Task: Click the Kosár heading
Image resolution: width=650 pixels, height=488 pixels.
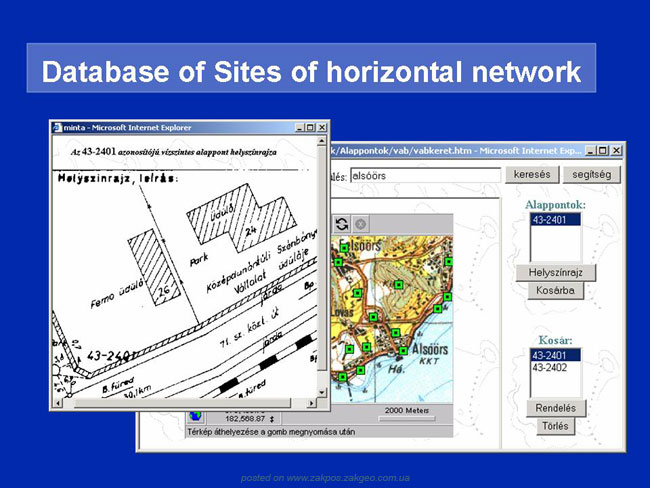Action: coord(555,340)
